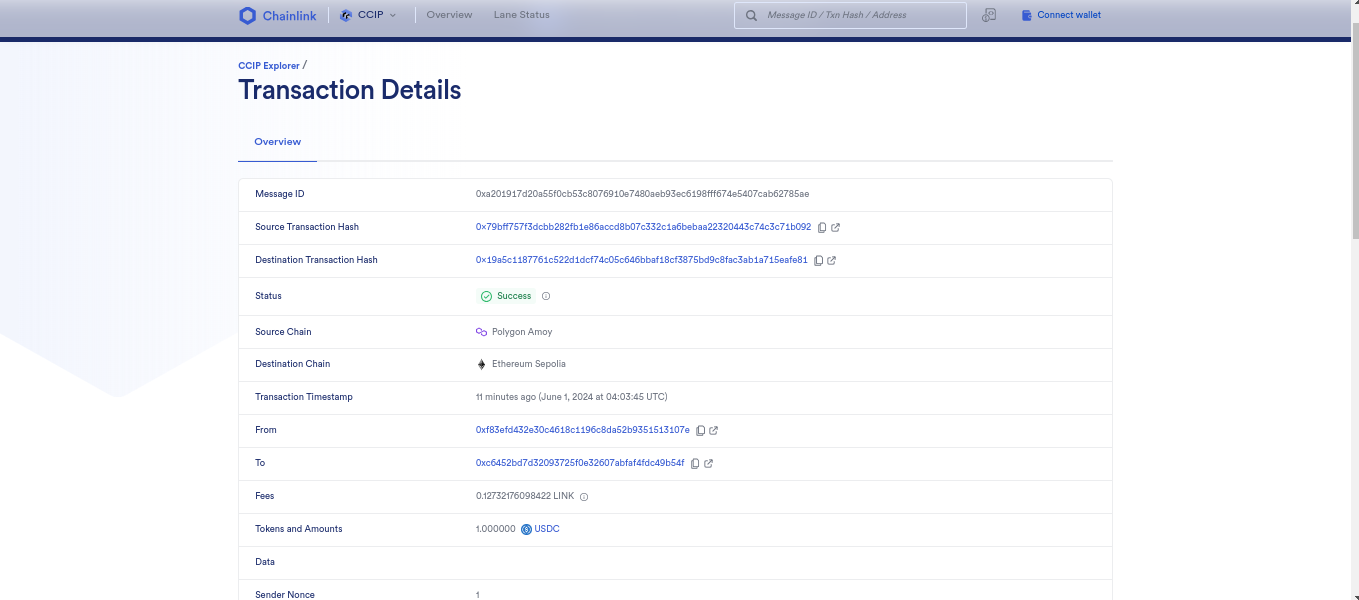The width and height of the screenshot is (1359, 600).
Task: Follow the CCIP Explorer breadcrumb link
Action: [x=268, y=66]
